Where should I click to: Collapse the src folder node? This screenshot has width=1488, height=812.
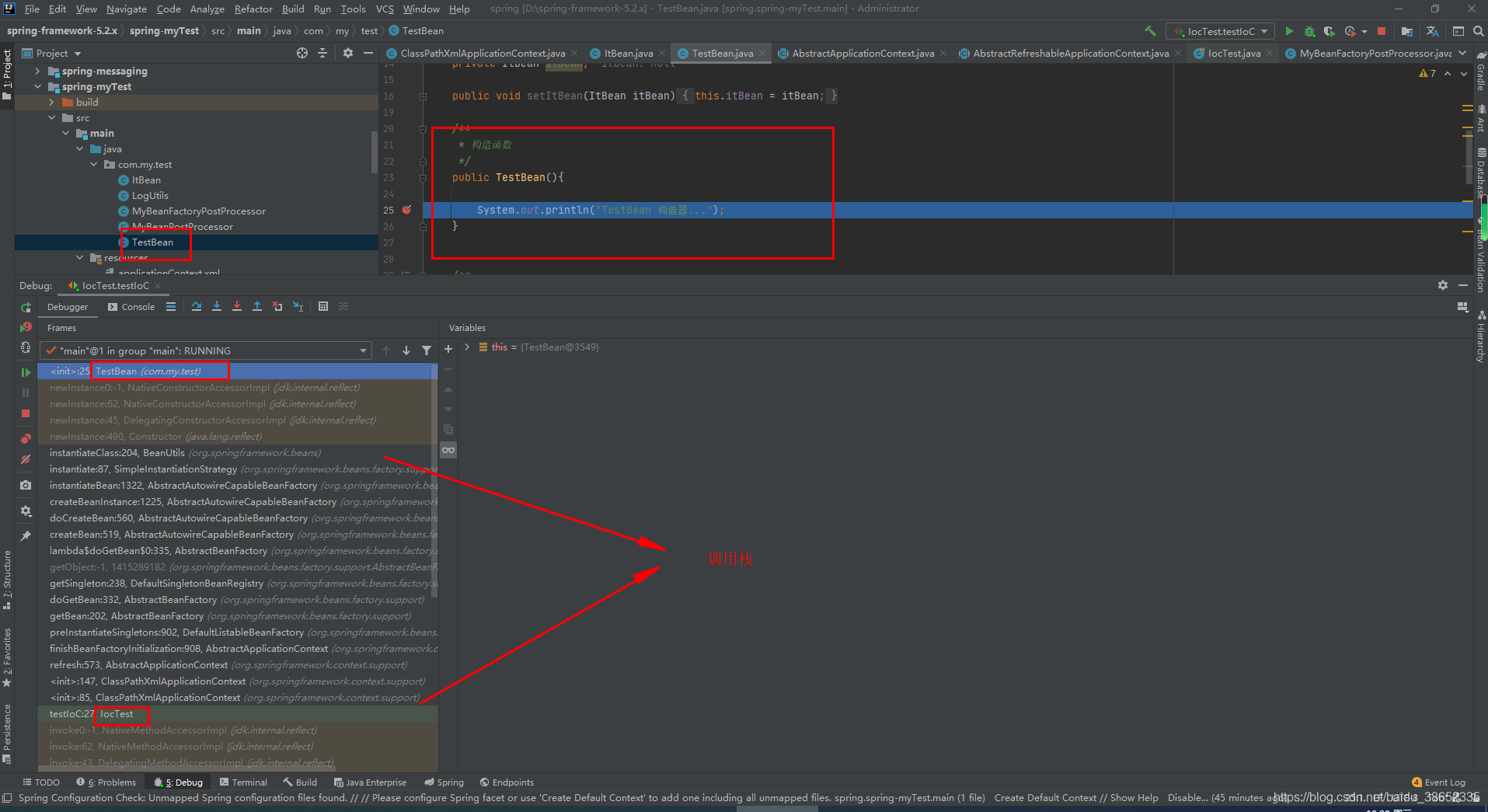pyautogui.click(x=51, y=117)
